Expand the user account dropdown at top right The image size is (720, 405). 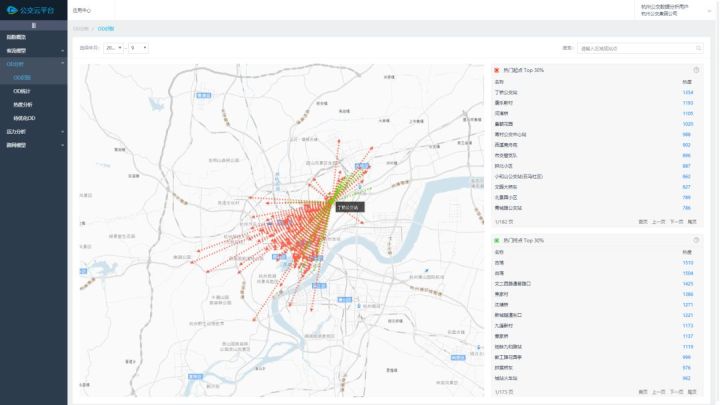[x=709, y=11]
